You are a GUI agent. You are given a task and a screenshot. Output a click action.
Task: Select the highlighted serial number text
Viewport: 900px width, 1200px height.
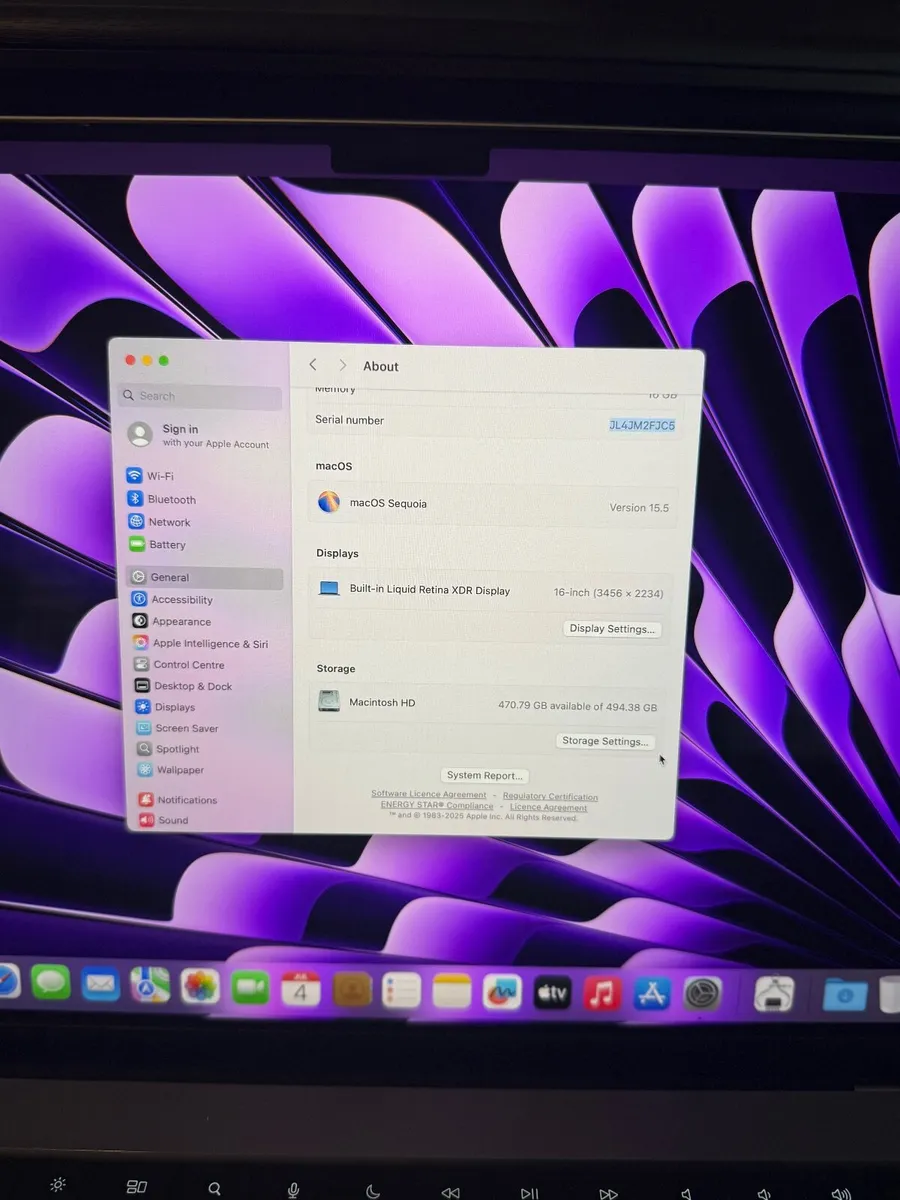pos(641,425)
